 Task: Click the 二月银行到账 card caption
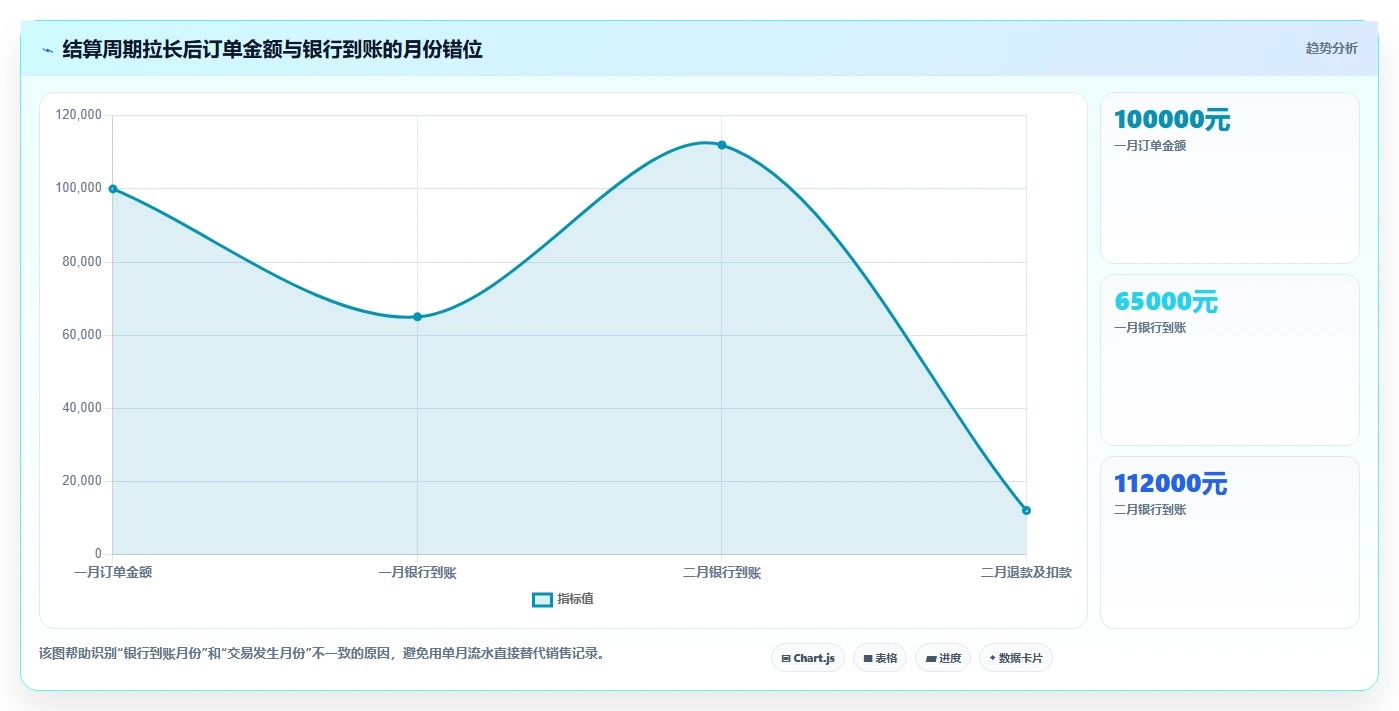1150,510
